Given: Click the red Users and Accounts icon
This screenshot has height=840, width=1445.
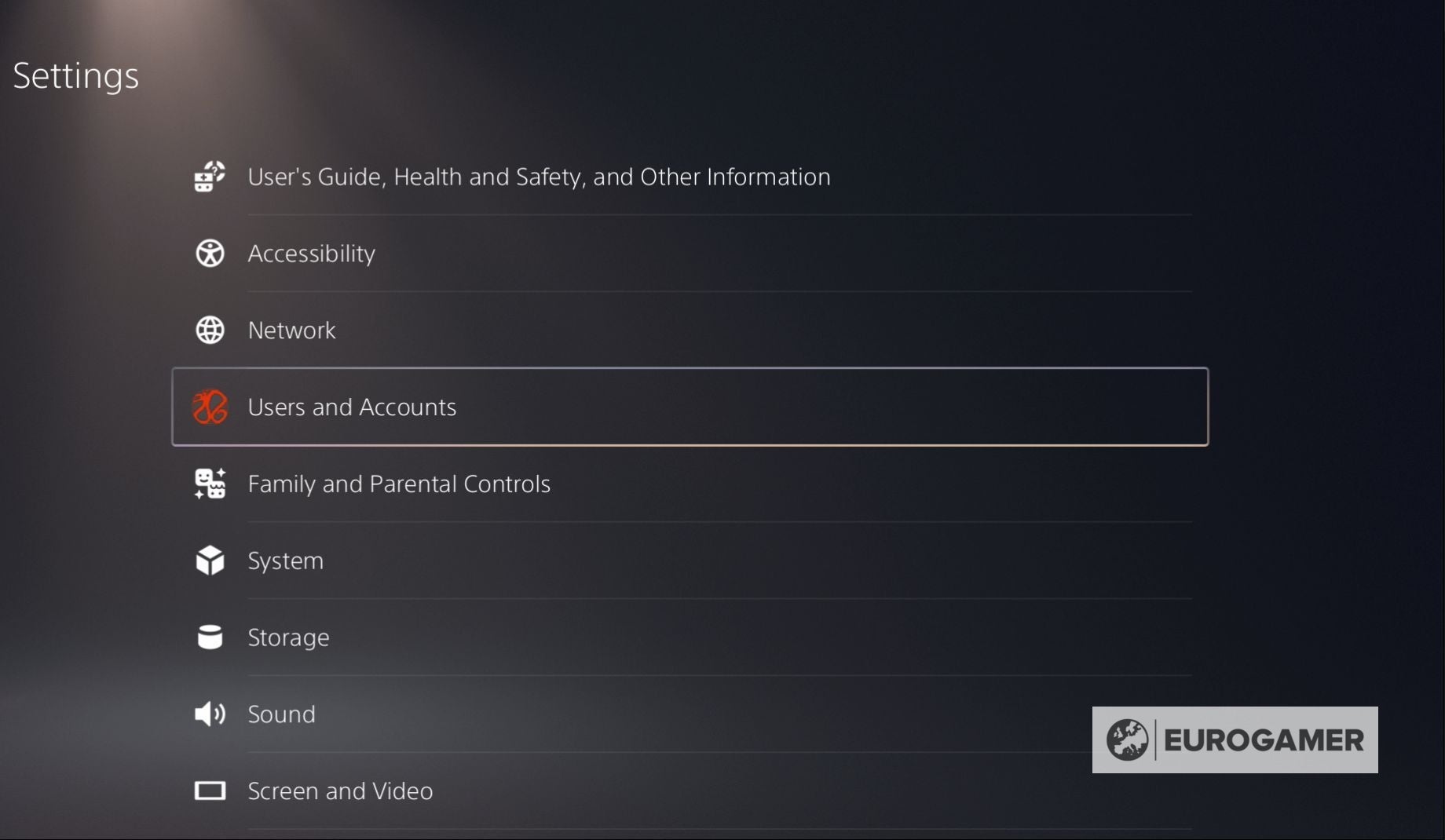Looking at the screenshot, I should pos(209,407).
